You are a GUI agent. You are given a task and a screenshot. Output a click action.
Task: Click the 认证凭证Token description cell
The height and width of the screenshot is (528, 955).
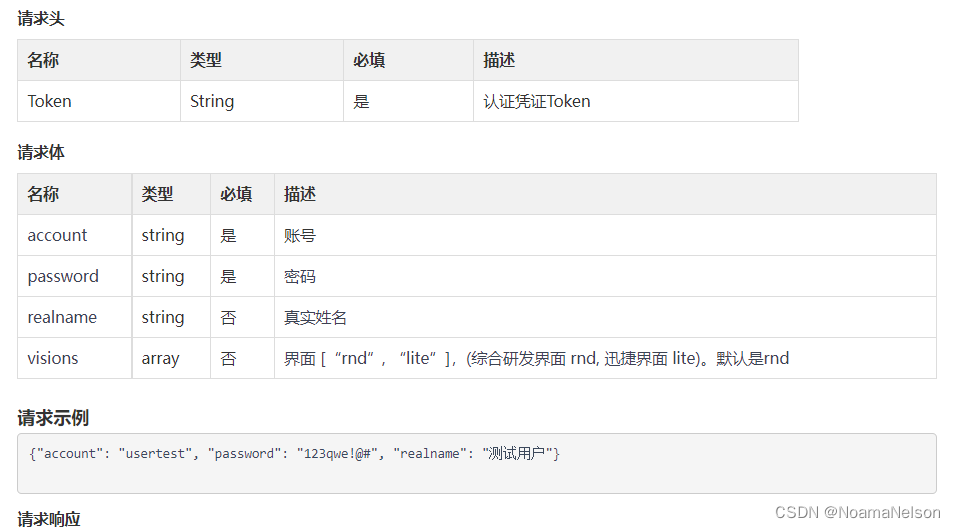pyautogui.click(x=636, y=101)
